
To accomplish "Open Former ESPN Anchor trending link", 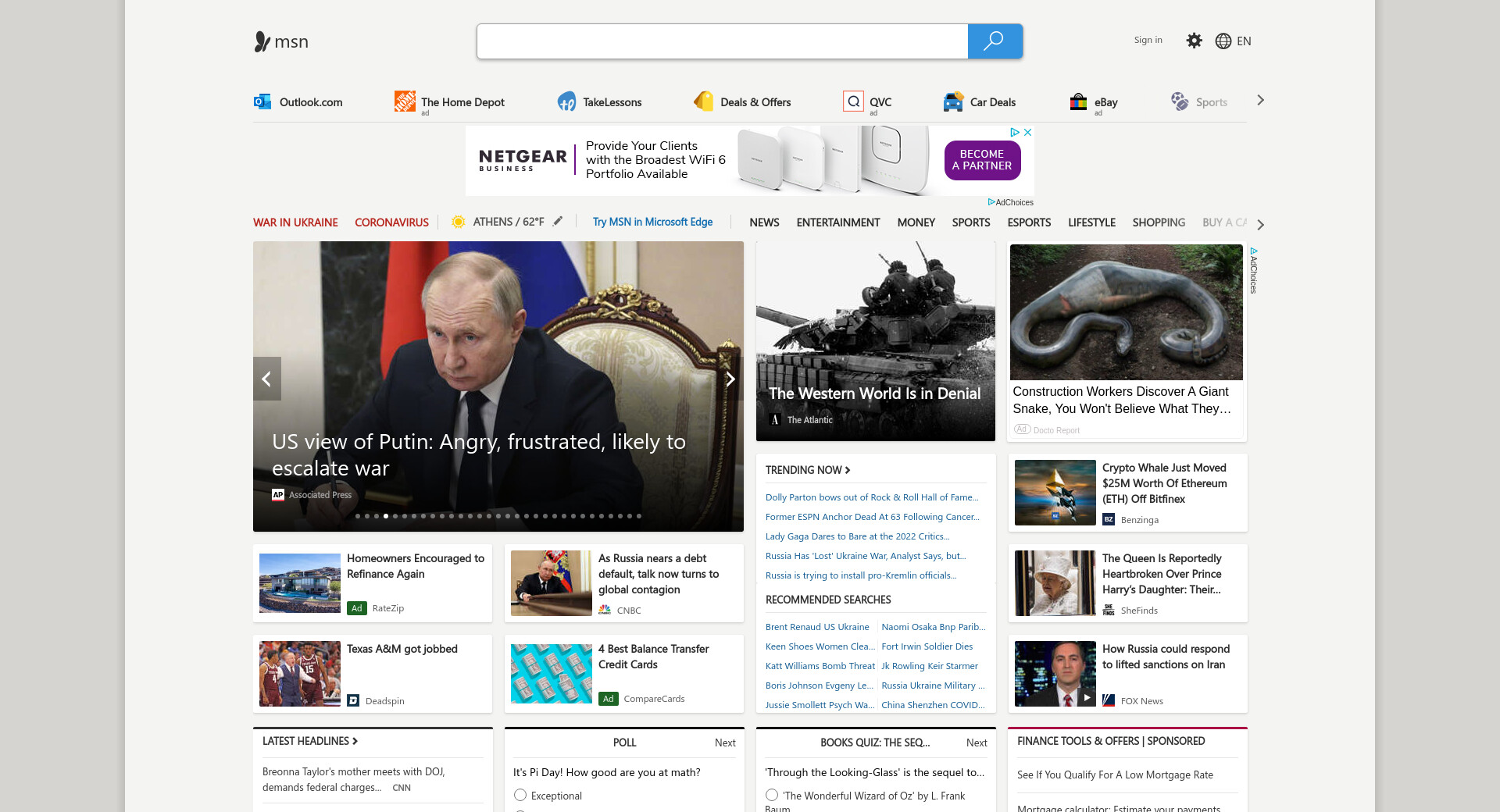I will (873, 517).
